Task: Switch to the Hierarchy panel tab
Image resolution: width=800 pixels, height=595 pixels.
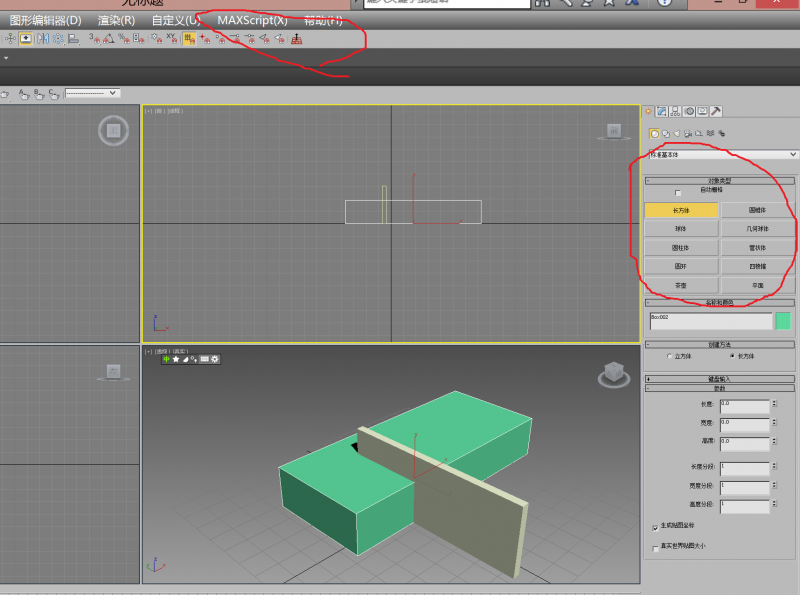Action: [675, 111]
